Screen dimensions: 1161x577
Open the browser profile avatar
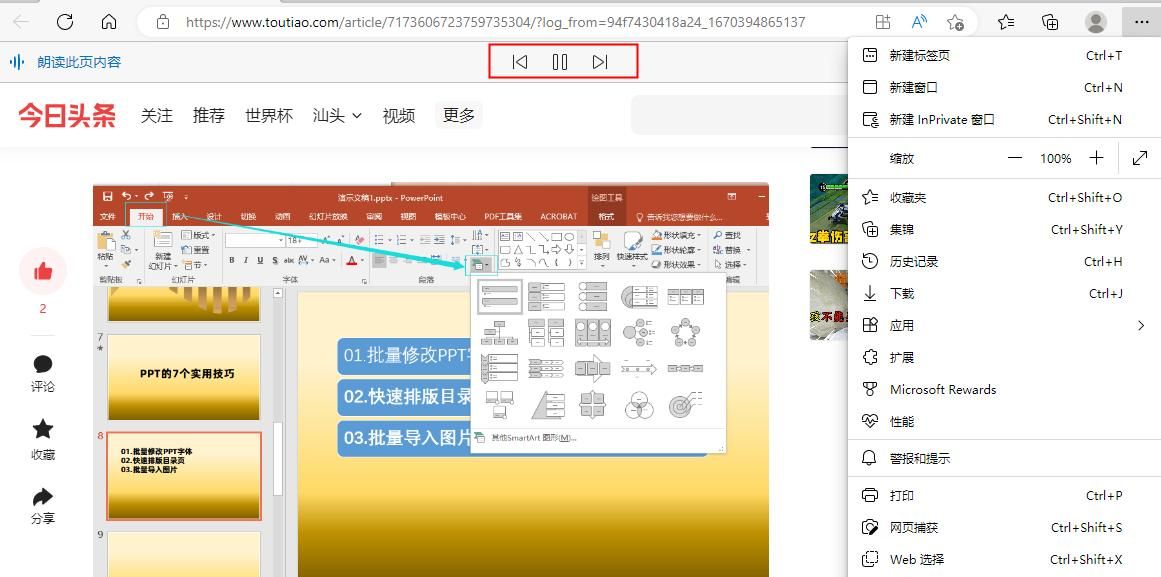1094,21
